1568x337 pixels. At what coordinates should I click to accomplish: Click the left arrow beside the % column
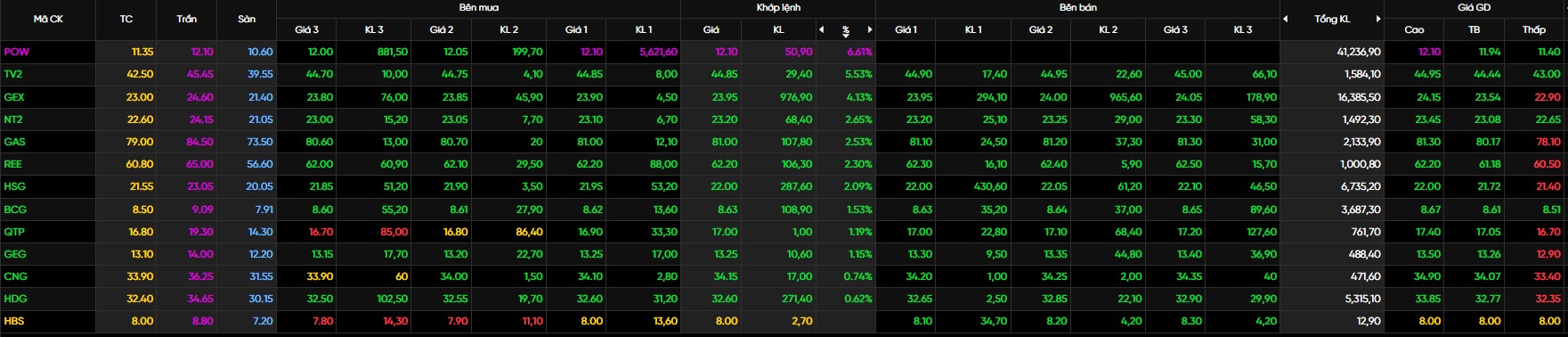click(822, 29)
